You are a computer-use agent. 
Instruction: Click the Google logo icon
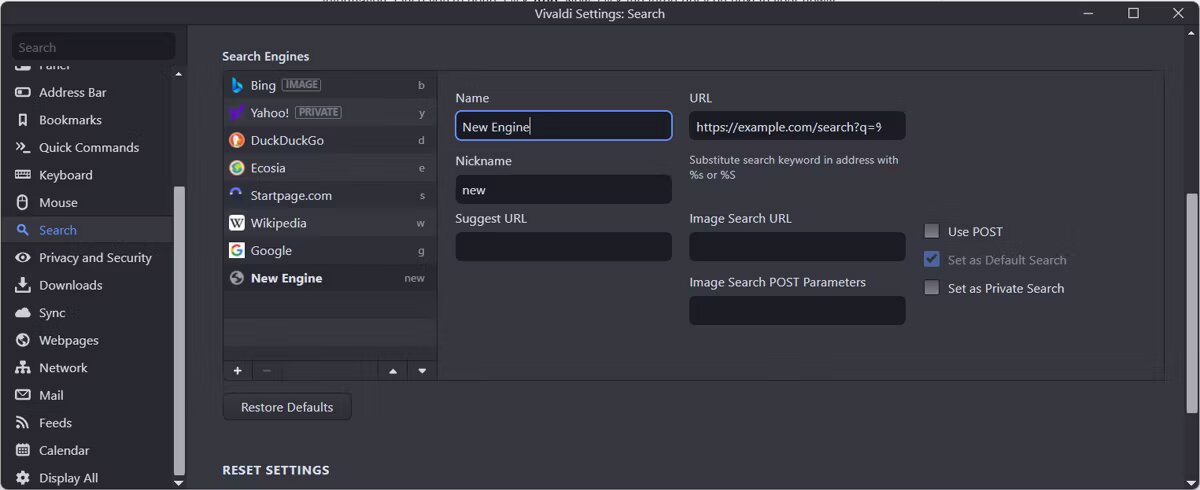coord(237,250)
